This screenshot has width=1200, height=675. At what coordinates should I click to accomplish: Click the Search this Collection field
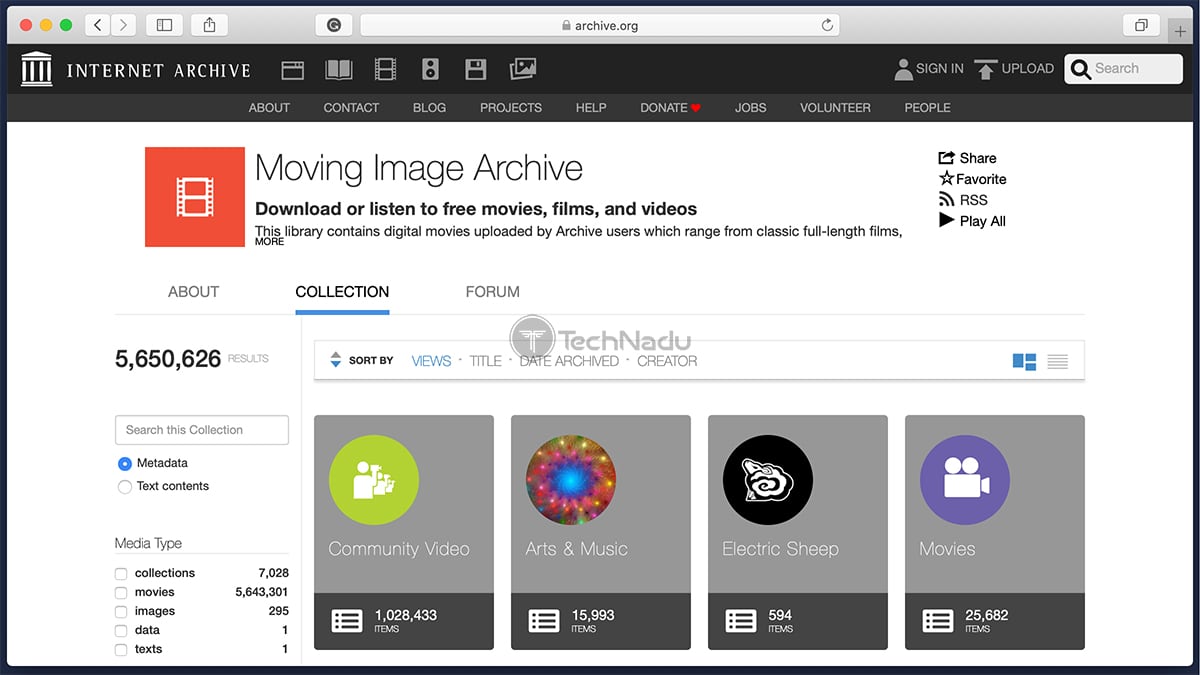point(202,430)
